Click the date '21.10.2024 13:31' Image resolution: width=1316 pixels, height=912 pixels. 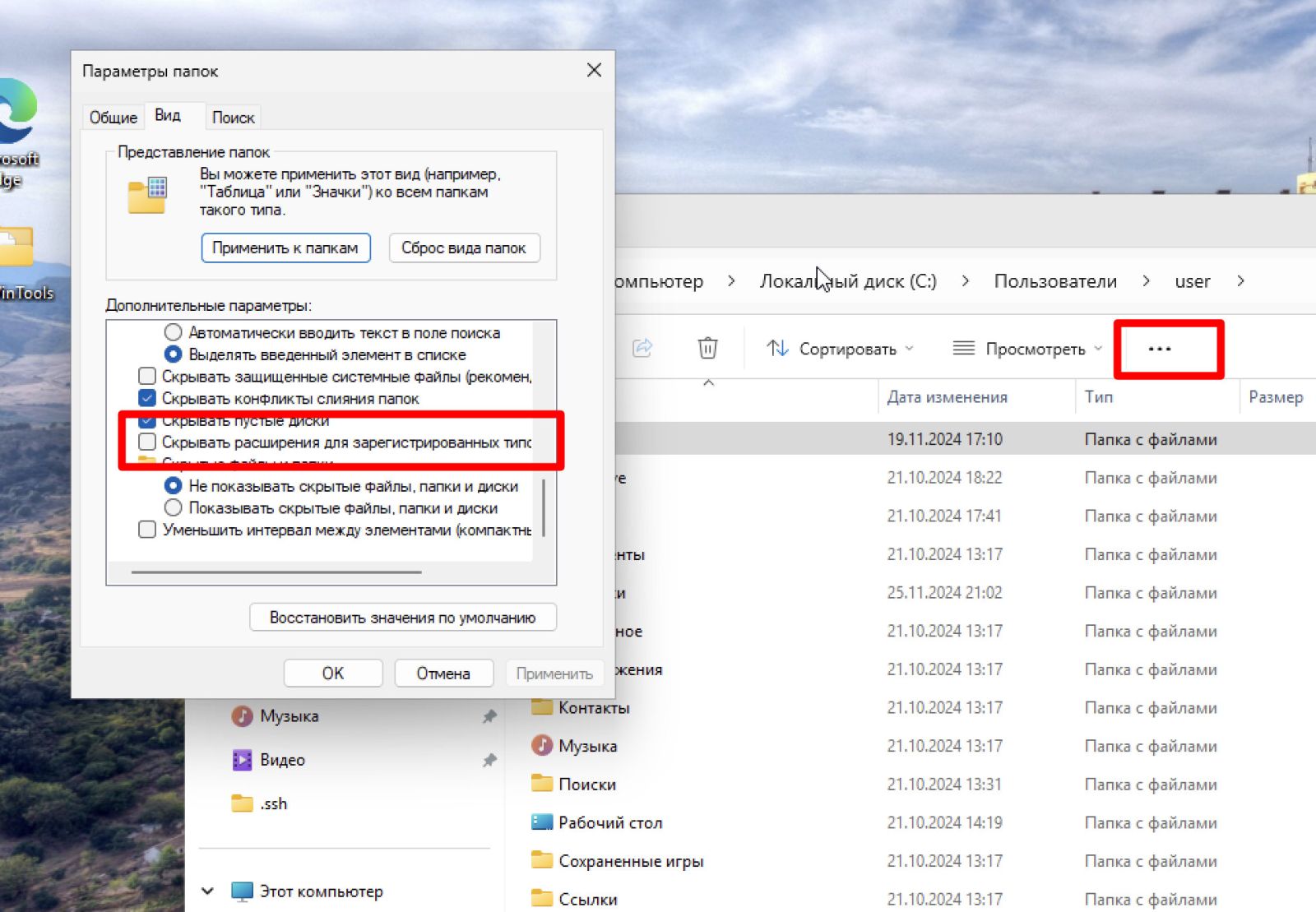pos(945,784)
